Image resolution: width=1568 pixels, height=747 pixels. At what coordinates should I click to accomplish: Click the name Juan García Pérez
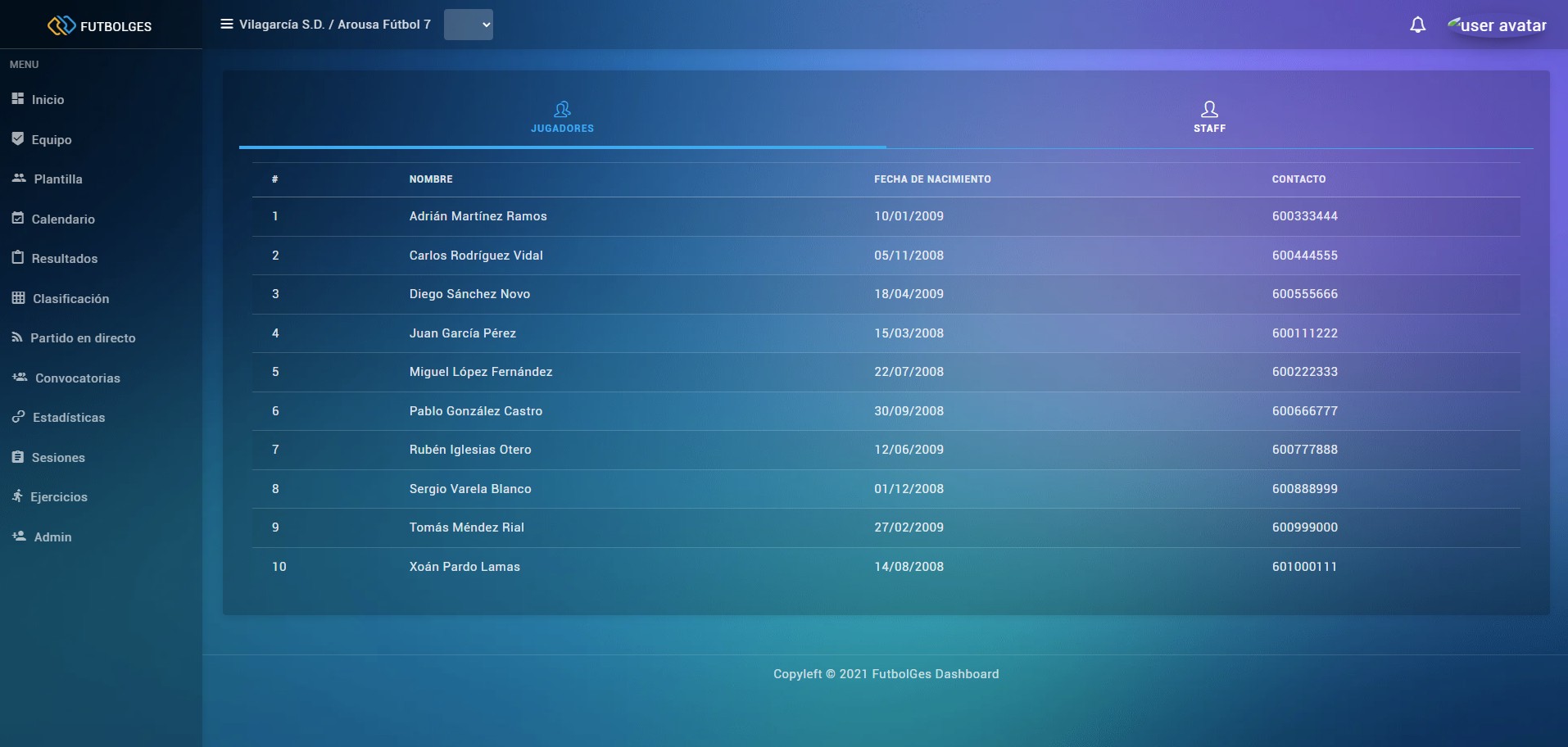coord(463,333)
